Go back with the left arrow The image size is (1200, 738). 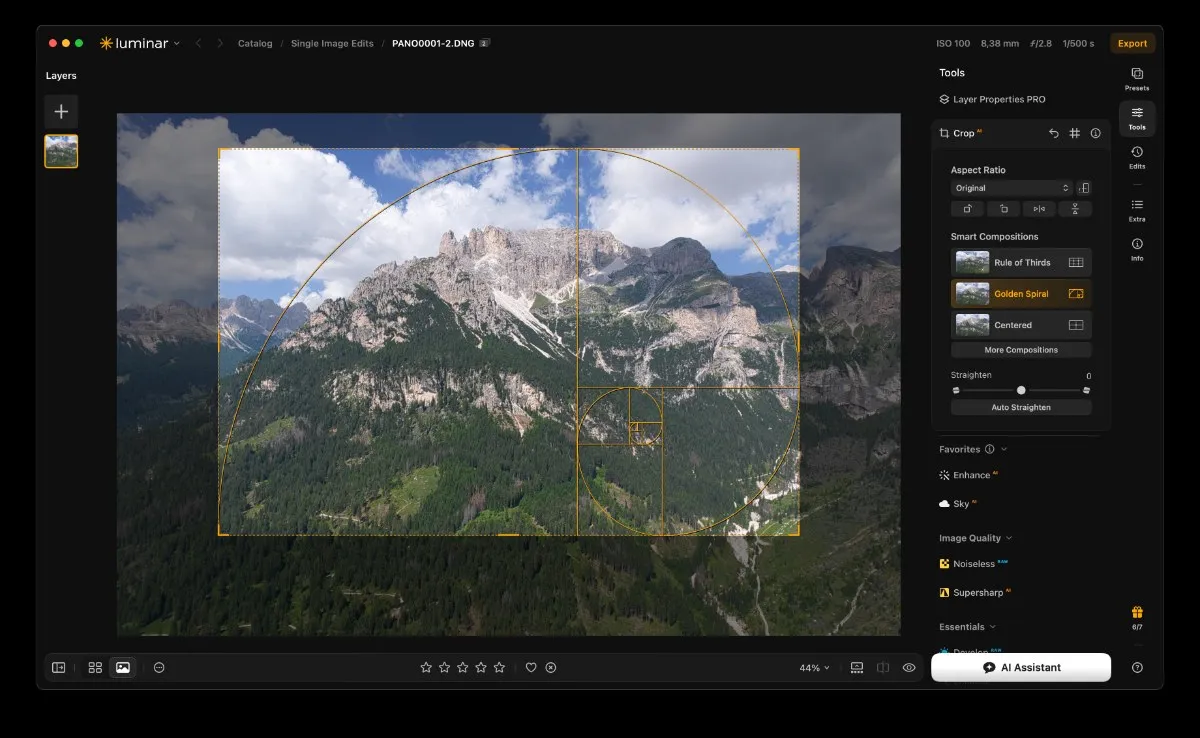(x=198, y=43)
